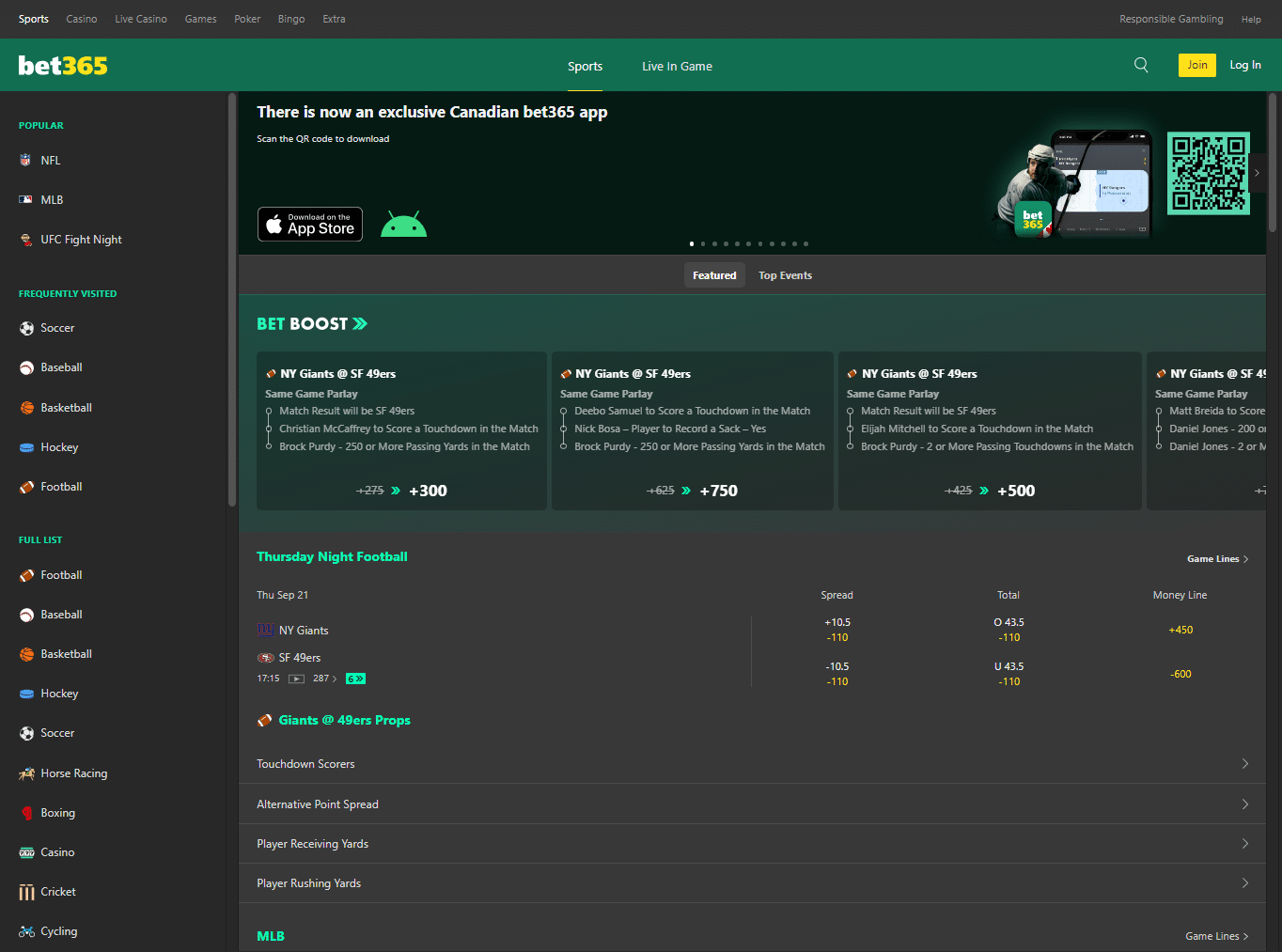Screen dimensions: 1282x952
Task: Switch to the Top Events tab
Action: 785,275
